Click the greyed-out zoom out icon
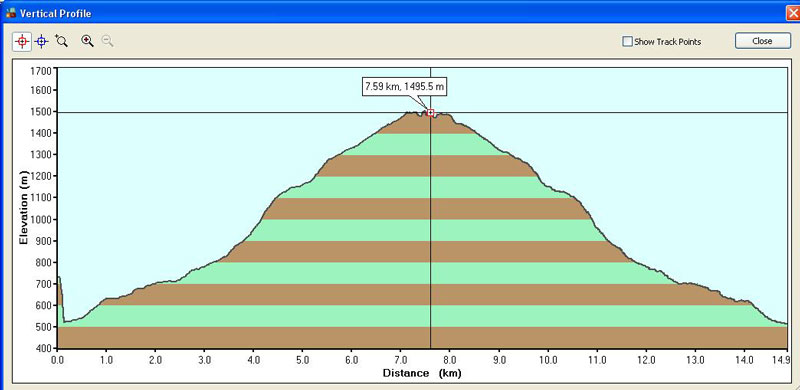 [107, 41]
